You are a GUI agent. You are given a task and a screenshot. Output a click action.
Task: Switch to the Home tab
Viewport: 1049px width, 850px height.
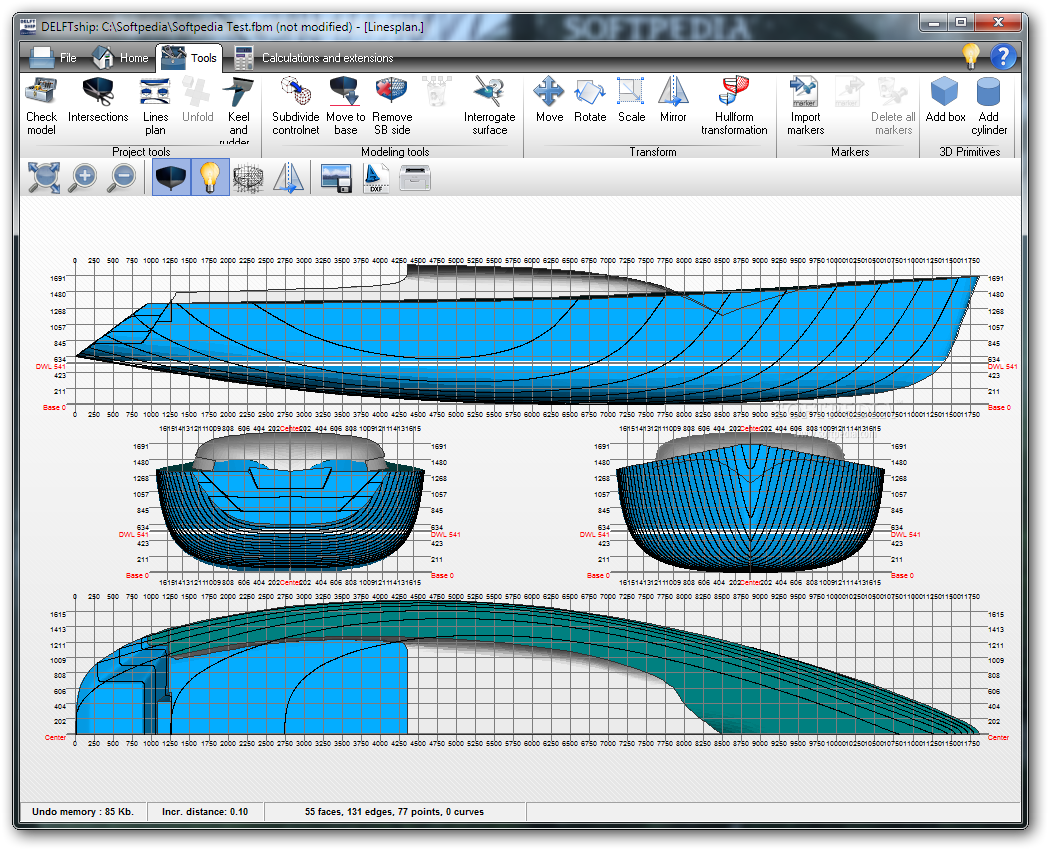click(x=120, y=58)
